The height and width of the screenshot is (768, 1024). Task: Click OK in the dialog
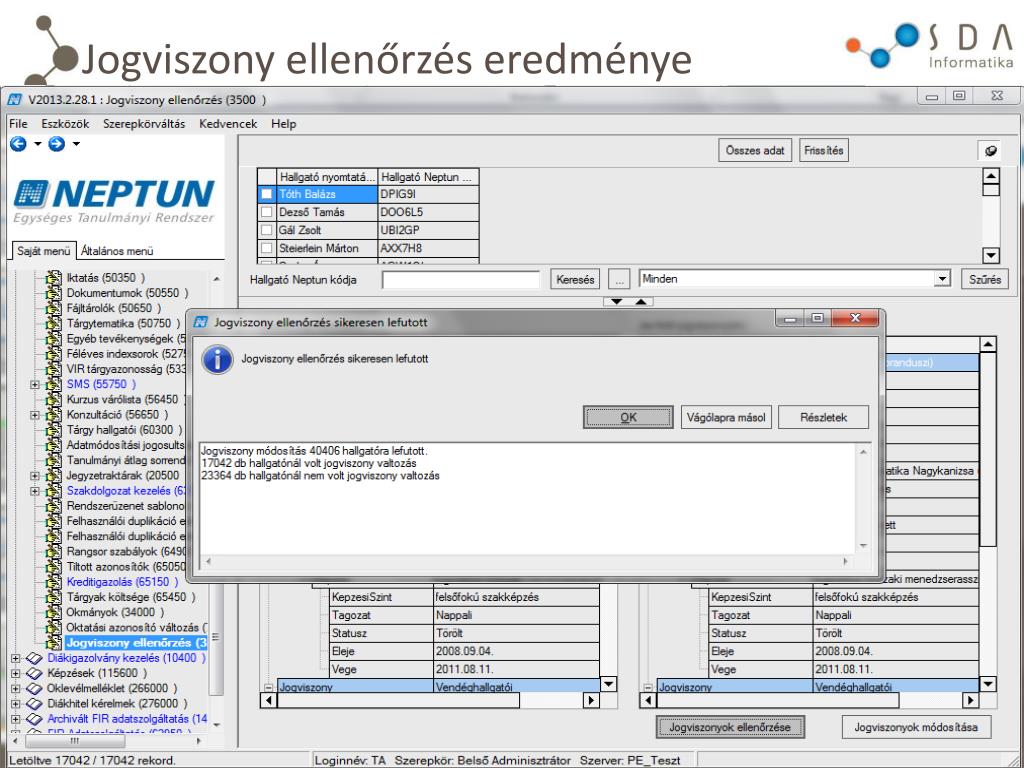tap(628, 417)
